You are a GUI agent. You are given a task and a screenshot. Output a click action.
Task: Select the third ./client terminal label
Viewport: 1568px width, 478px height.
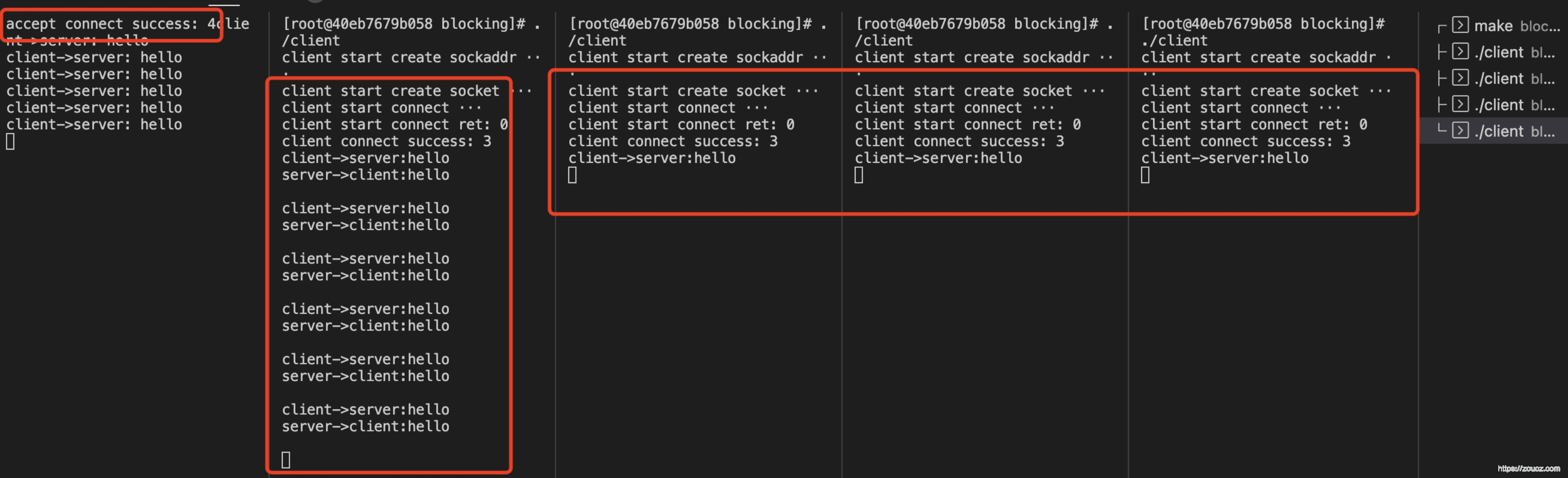(1499, 105)
